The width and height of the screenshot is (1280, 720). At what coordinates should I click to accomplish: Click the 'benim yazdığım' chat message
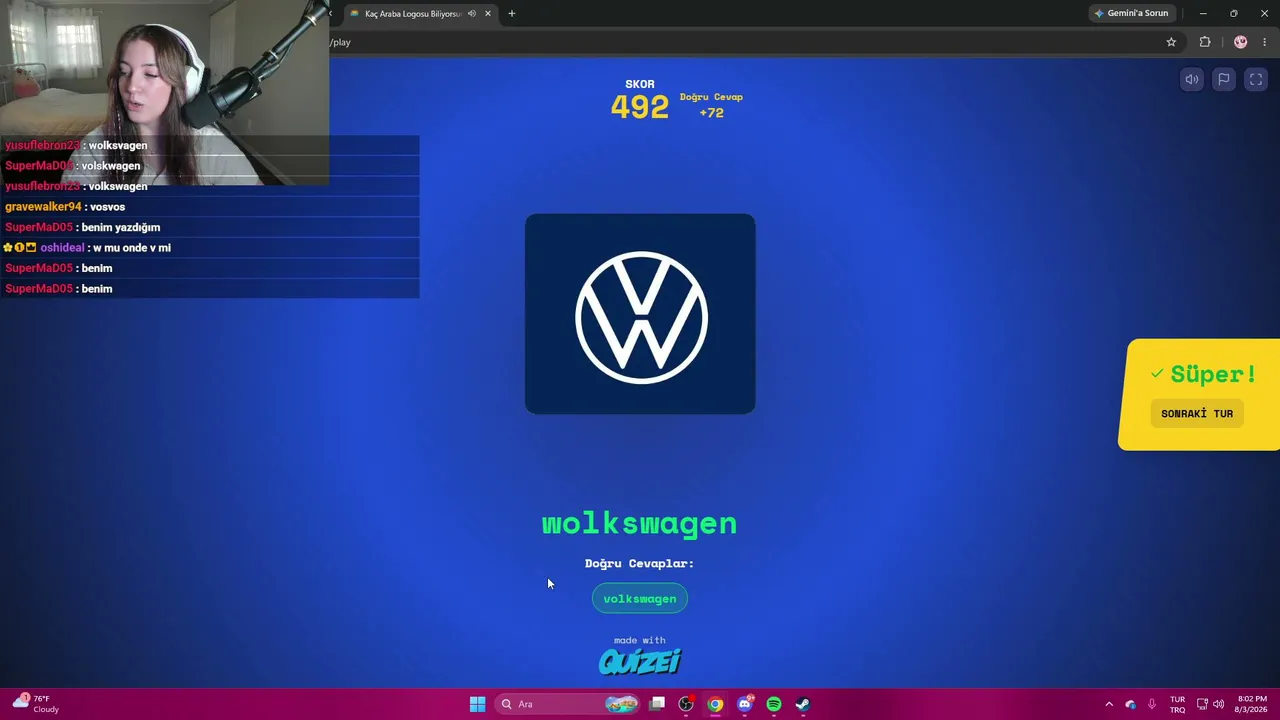click(x=210, y=227)
